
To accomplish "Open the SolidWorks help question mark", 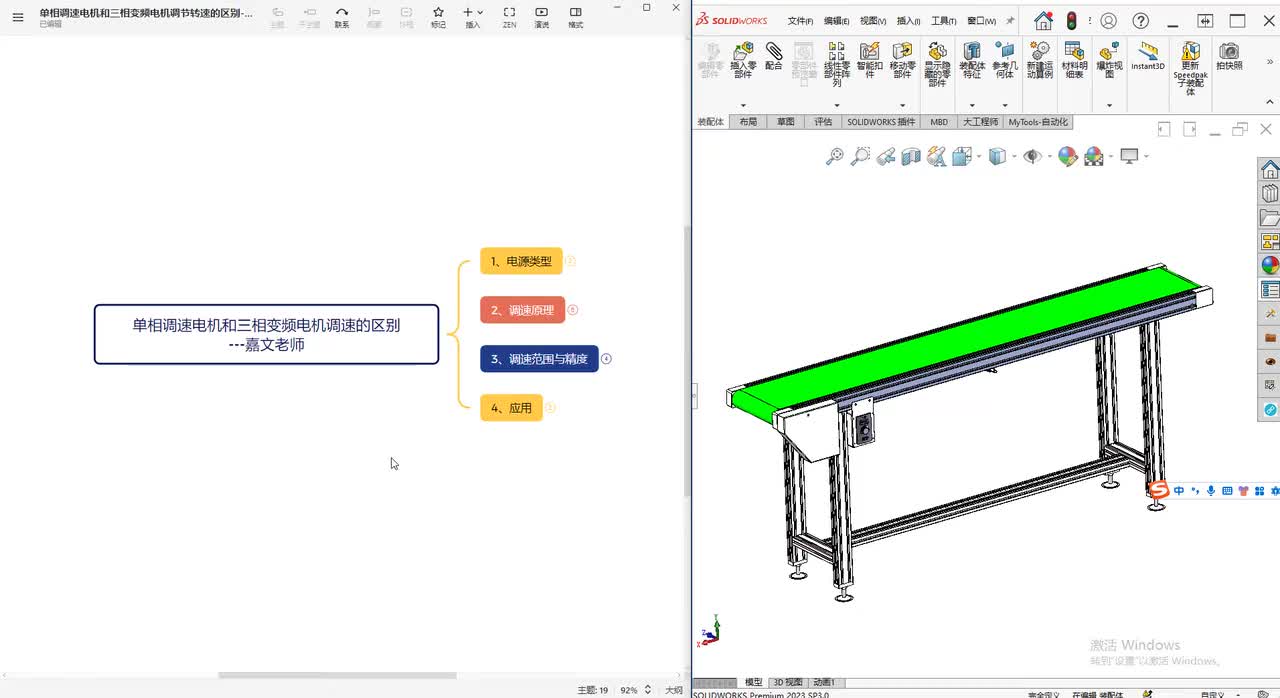I will pos(1141,21).
